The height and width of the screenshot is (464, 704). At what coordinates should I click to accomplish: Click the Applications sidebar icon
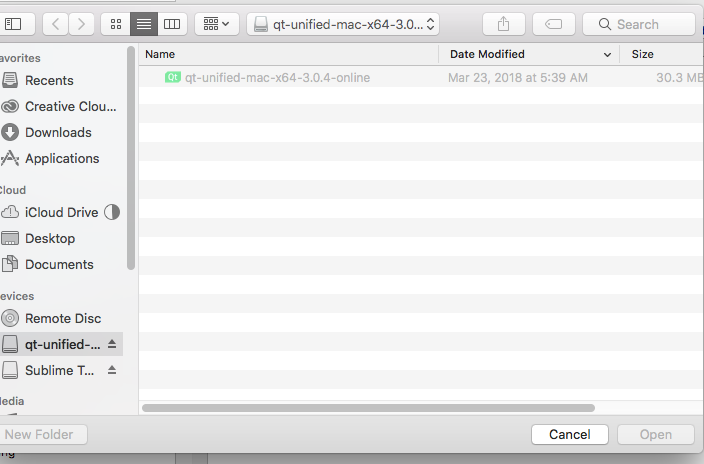click(10, 158)
